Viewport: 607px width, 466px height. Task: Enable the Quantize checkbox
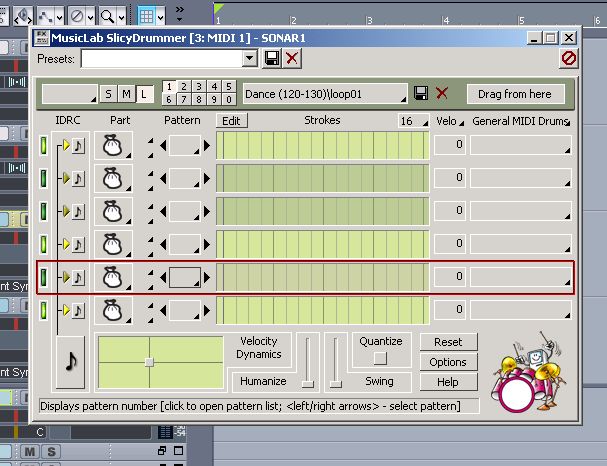(x=380, y=358)
